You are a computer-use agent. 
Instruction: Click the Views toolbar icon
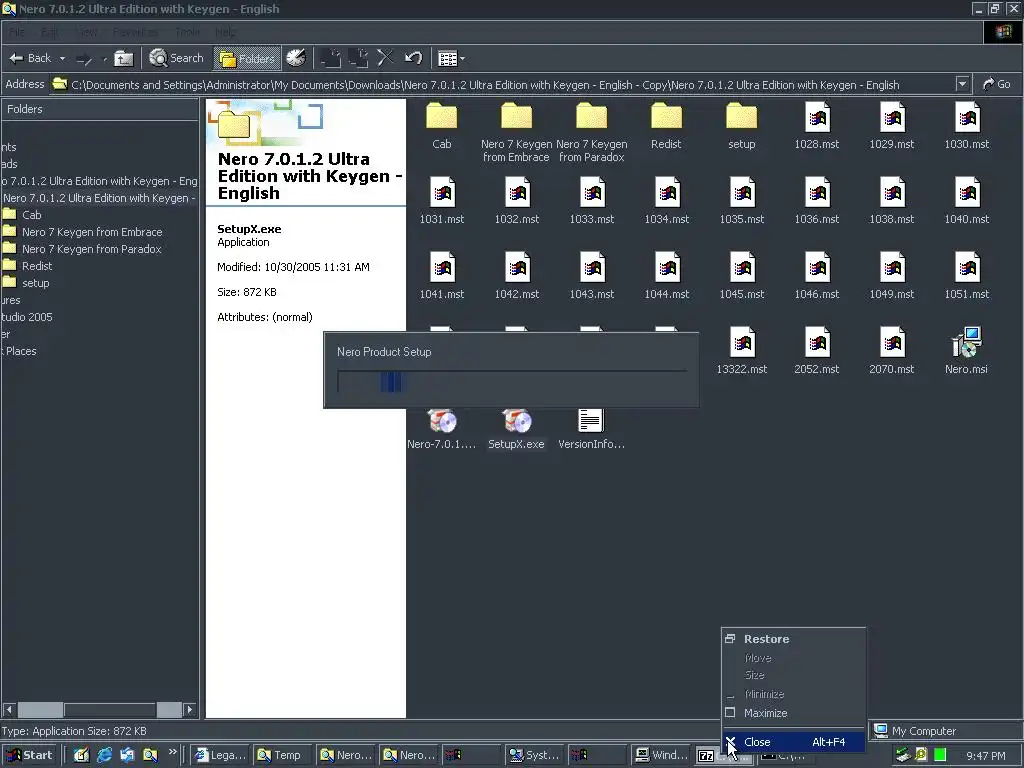[x=447, y=59]
